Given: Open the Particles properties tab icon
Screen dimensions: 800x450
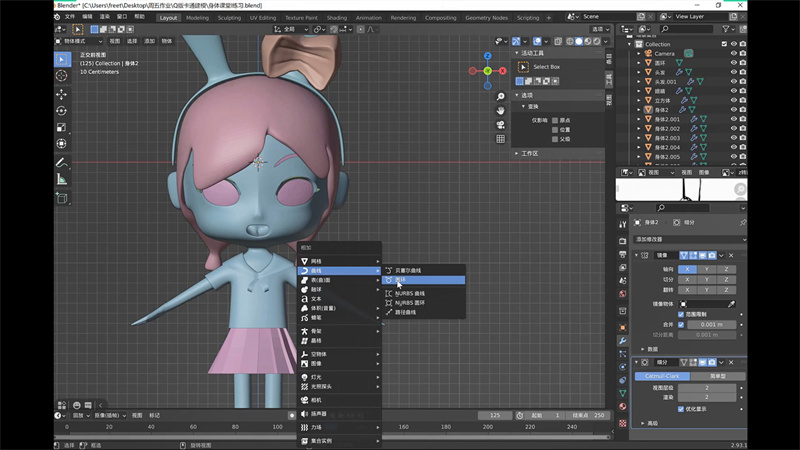Looking at the screenshot, I should pos(622,354).
